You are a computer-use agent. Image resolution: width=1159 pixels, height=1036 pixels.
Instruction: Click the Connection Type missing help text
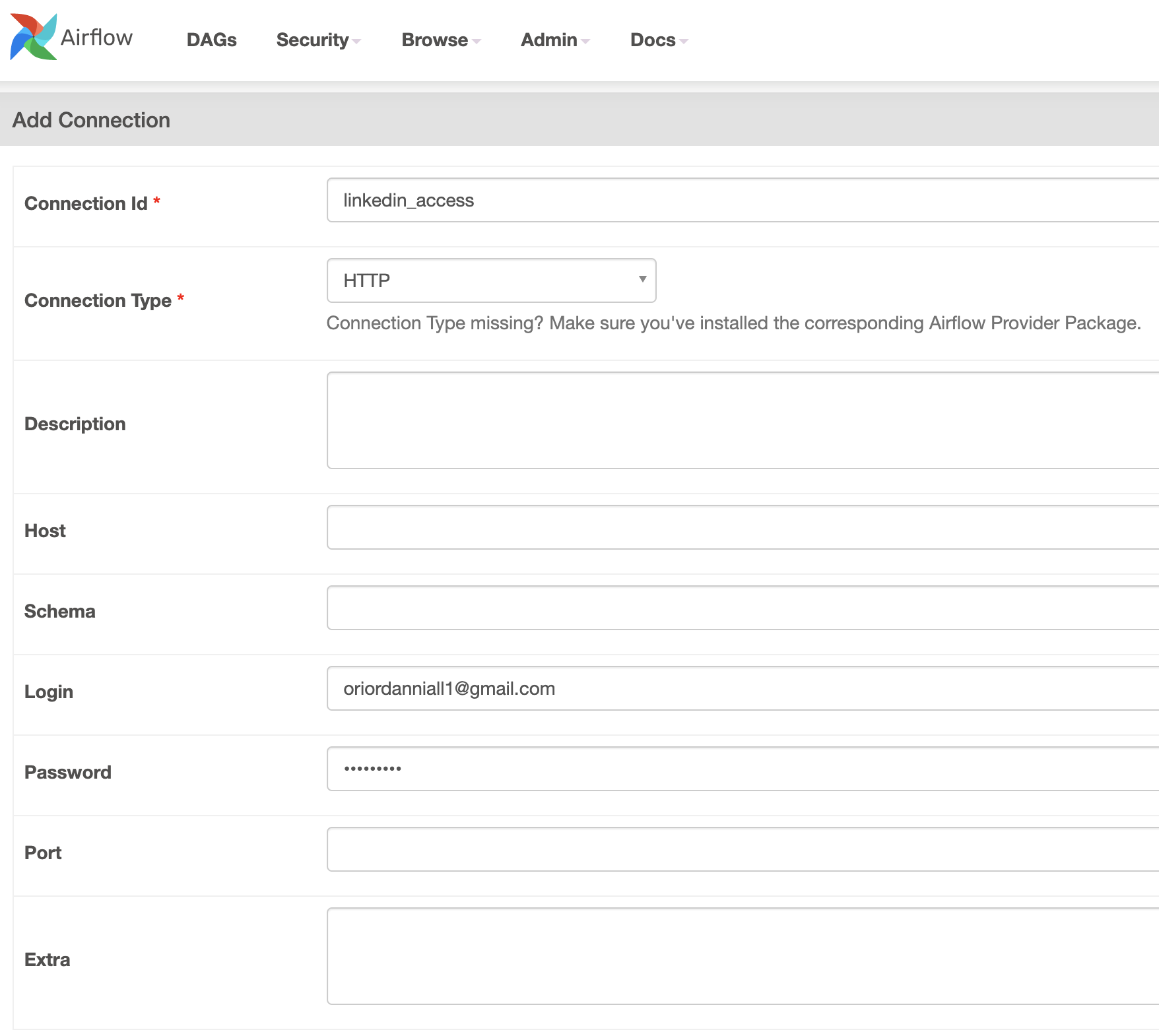tap(733, 323)
